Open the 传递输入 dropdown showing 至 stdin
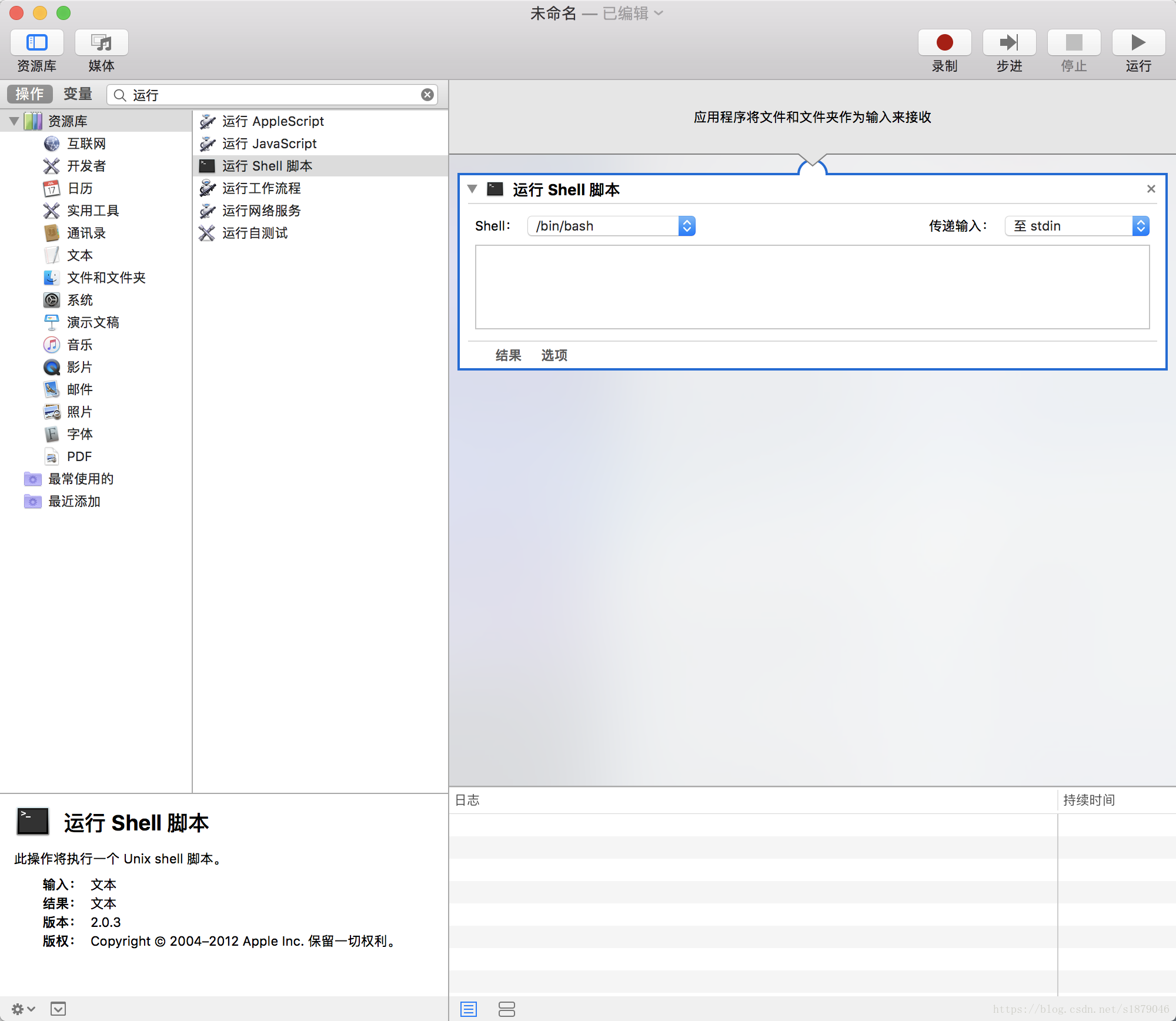 [x=1077, y=226]
